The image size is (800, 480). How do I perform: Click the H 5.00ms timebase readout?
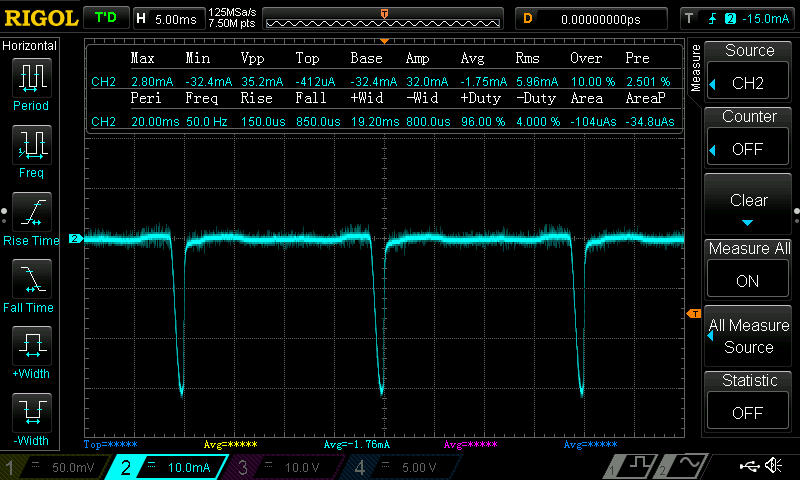pos(166,18)
